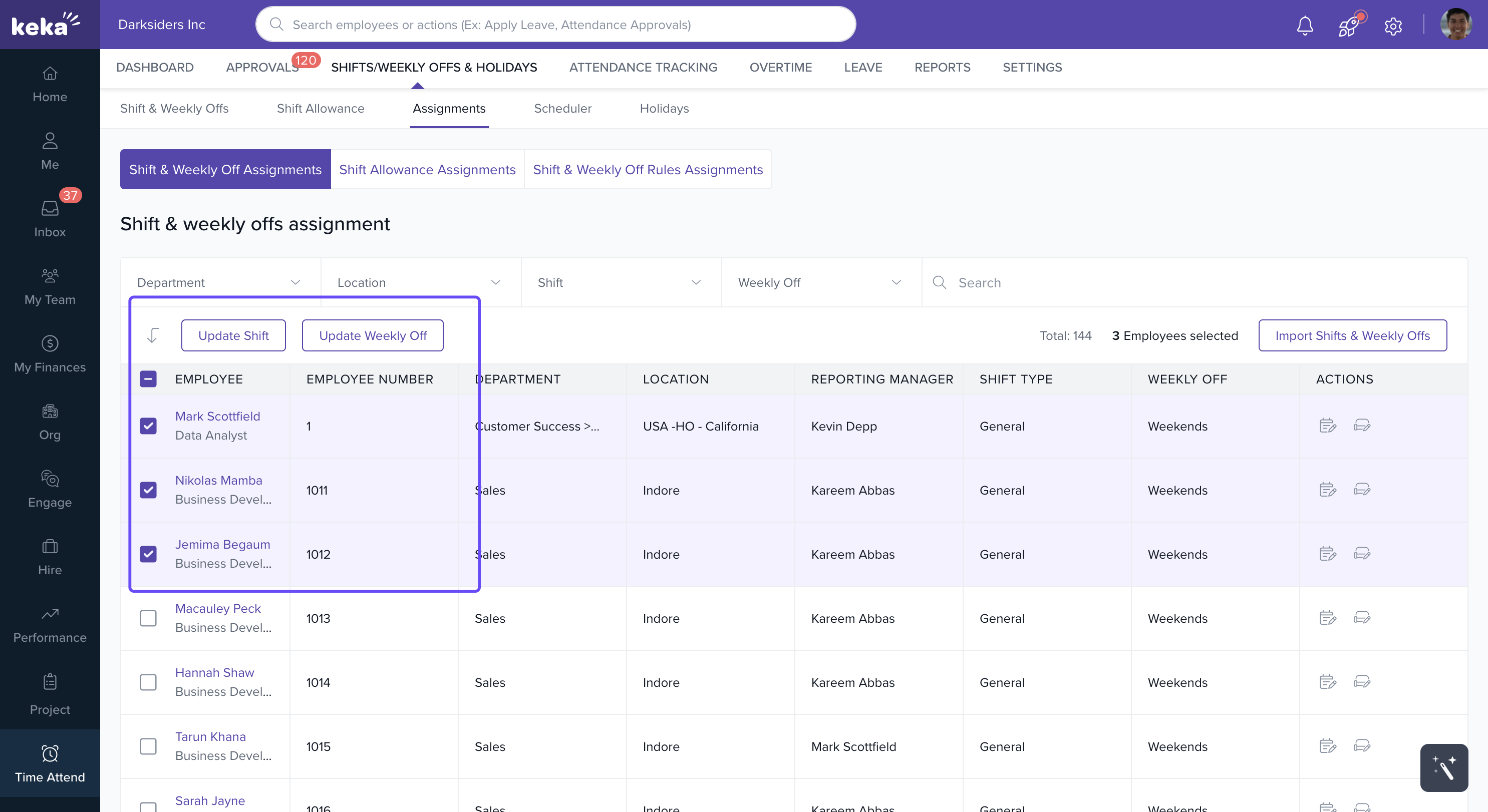Expand the Location filter dropdown
Viewport: 1488px width, 812px height.
420,282
